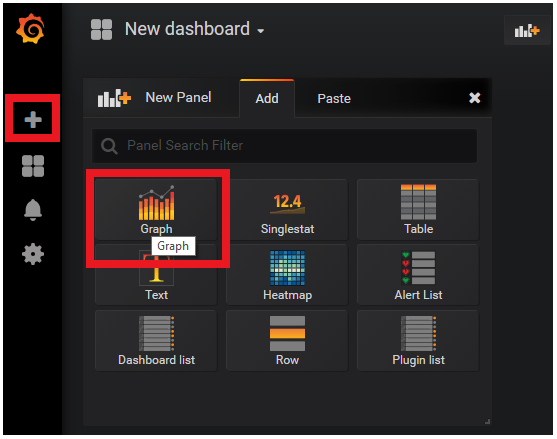557x439 pixels.
Task: Add a Text panel
Action: pos(156,275)
